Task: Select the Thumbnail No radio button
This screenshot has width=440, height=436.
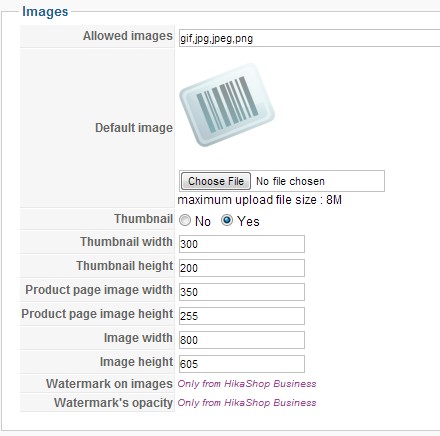Action: (185, 220)
